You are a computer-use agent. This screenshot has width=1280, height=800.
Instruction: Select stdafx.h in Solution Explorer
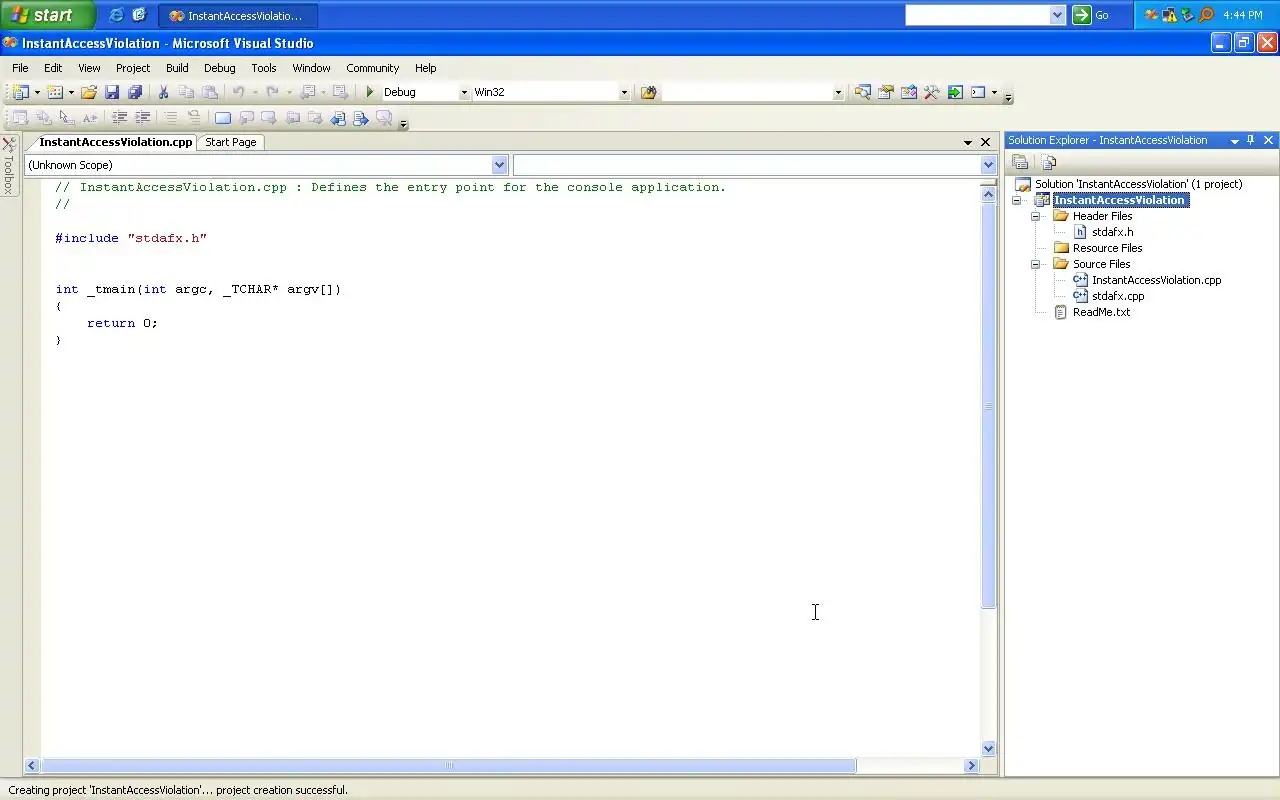1112,232
